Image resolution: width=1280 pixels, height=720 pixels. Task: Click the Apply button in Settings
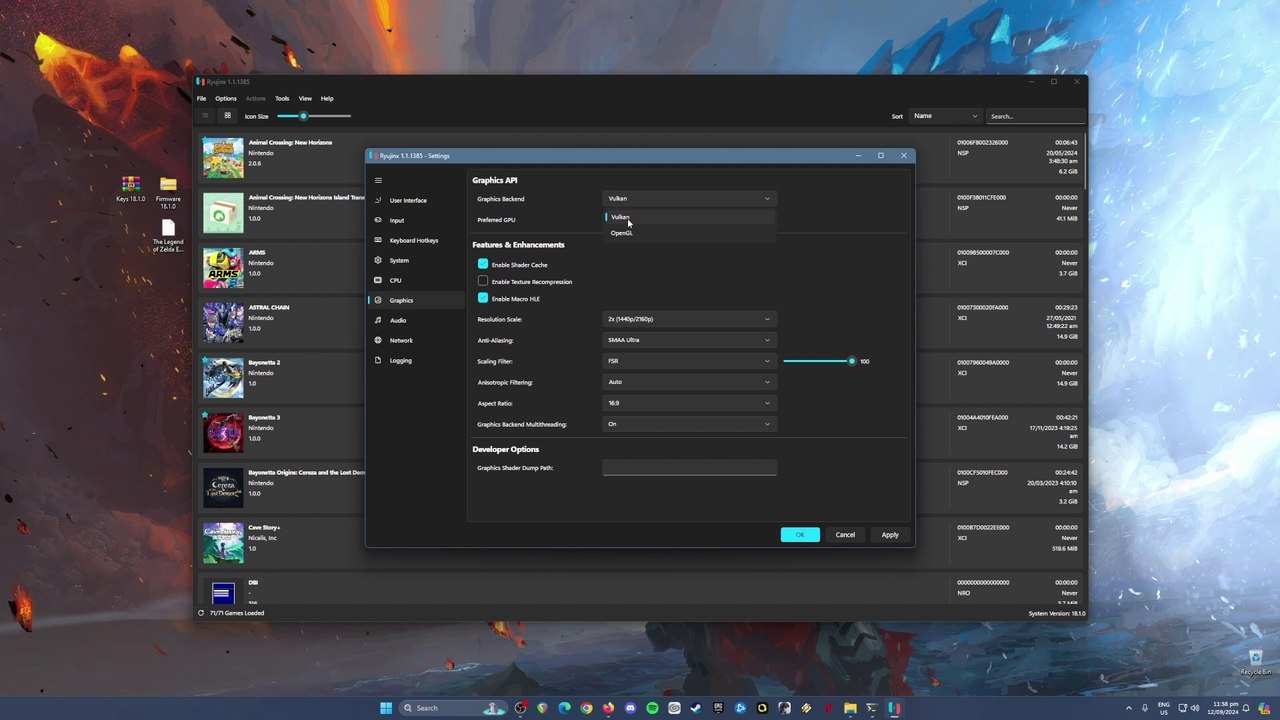pyautogui.click(x=890, y=535)
